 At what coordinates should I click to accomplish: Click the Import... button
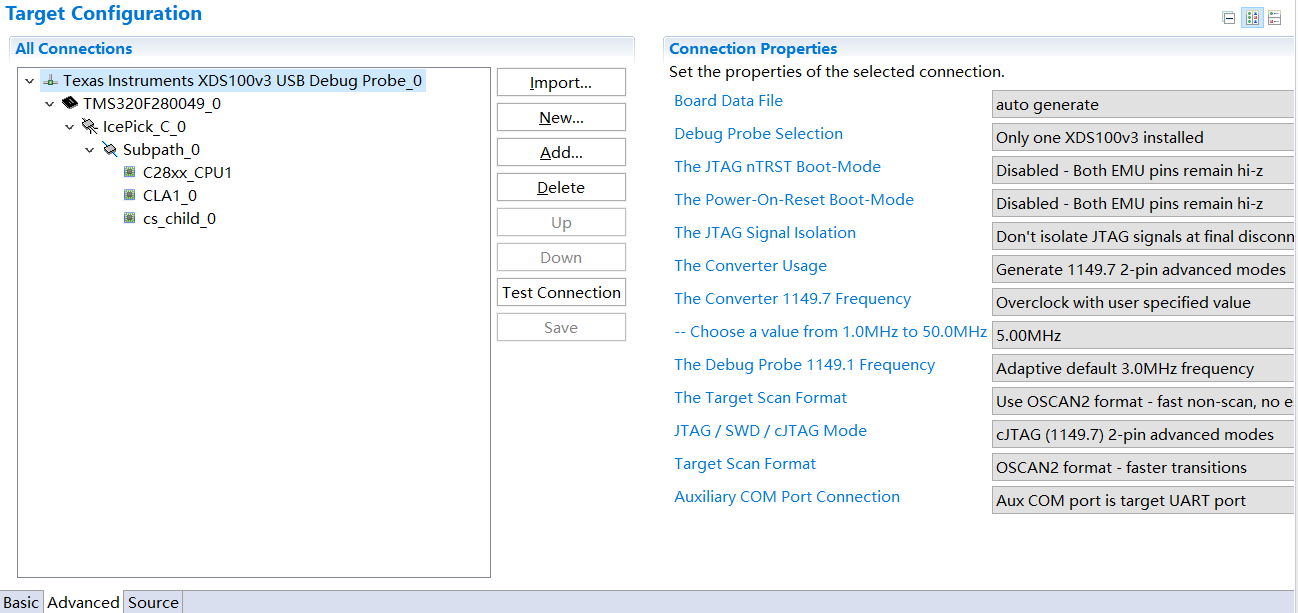coord(561,82)
